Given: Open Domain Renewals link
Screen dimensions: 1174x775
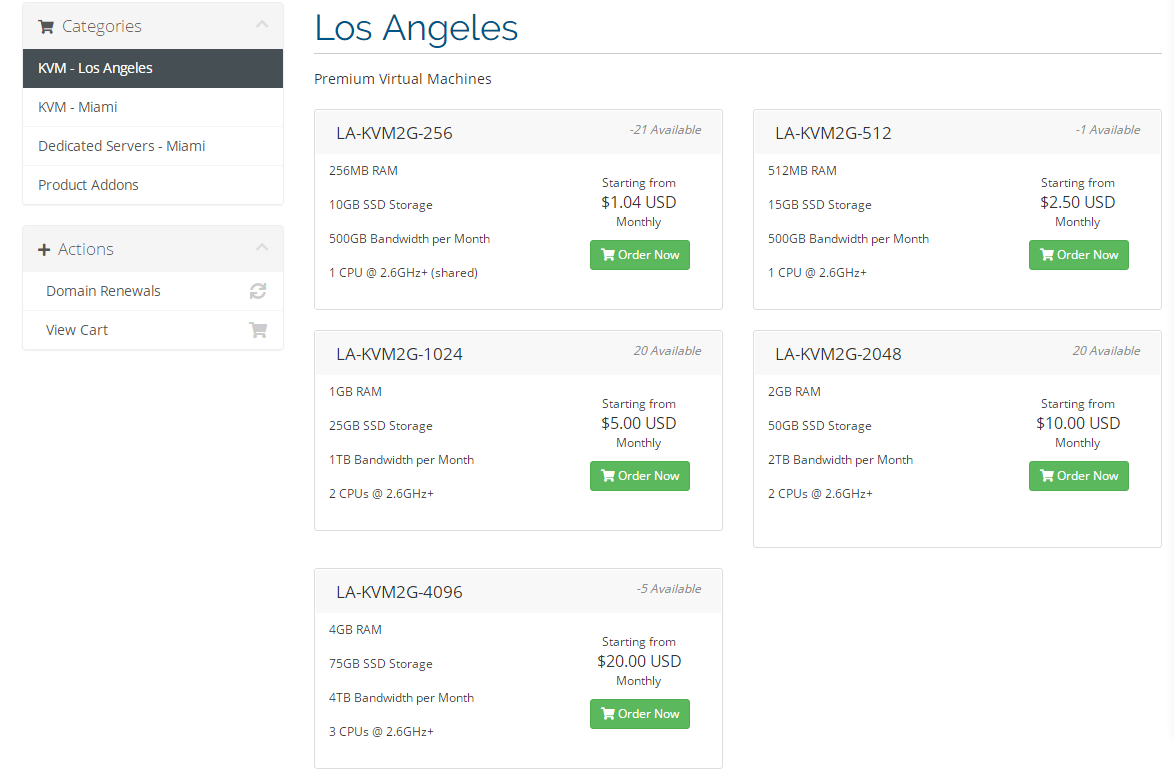Looking at the screenshot, I should [103, 291].
